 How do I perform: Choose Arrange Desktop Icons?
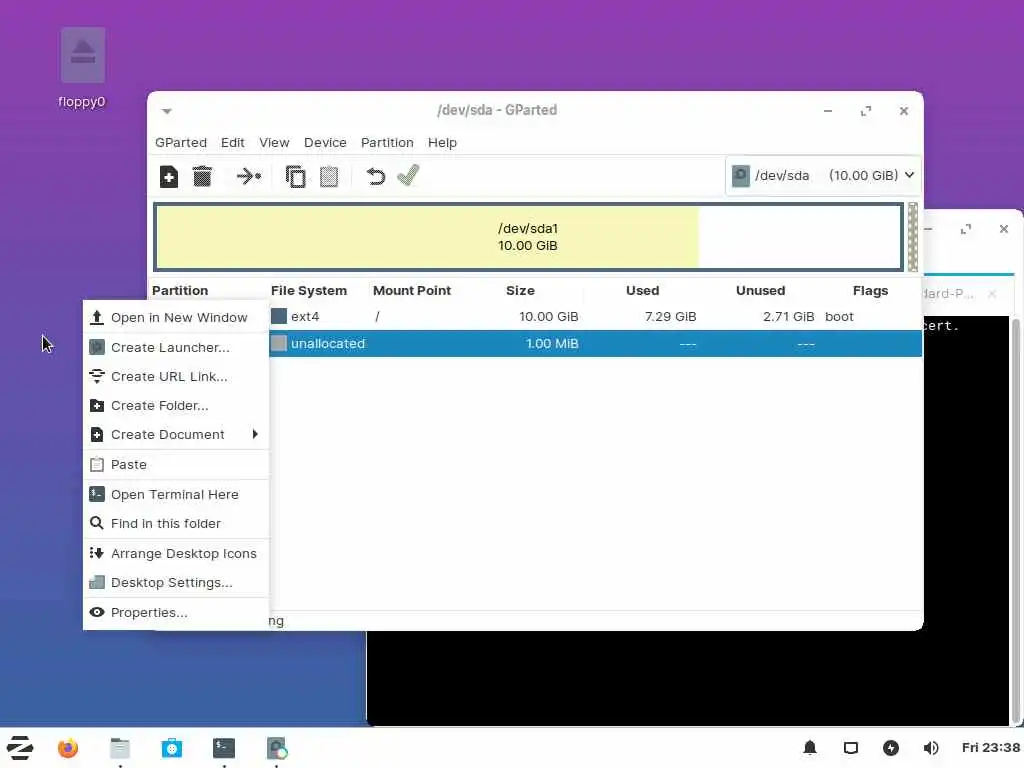tap(176, 554)
